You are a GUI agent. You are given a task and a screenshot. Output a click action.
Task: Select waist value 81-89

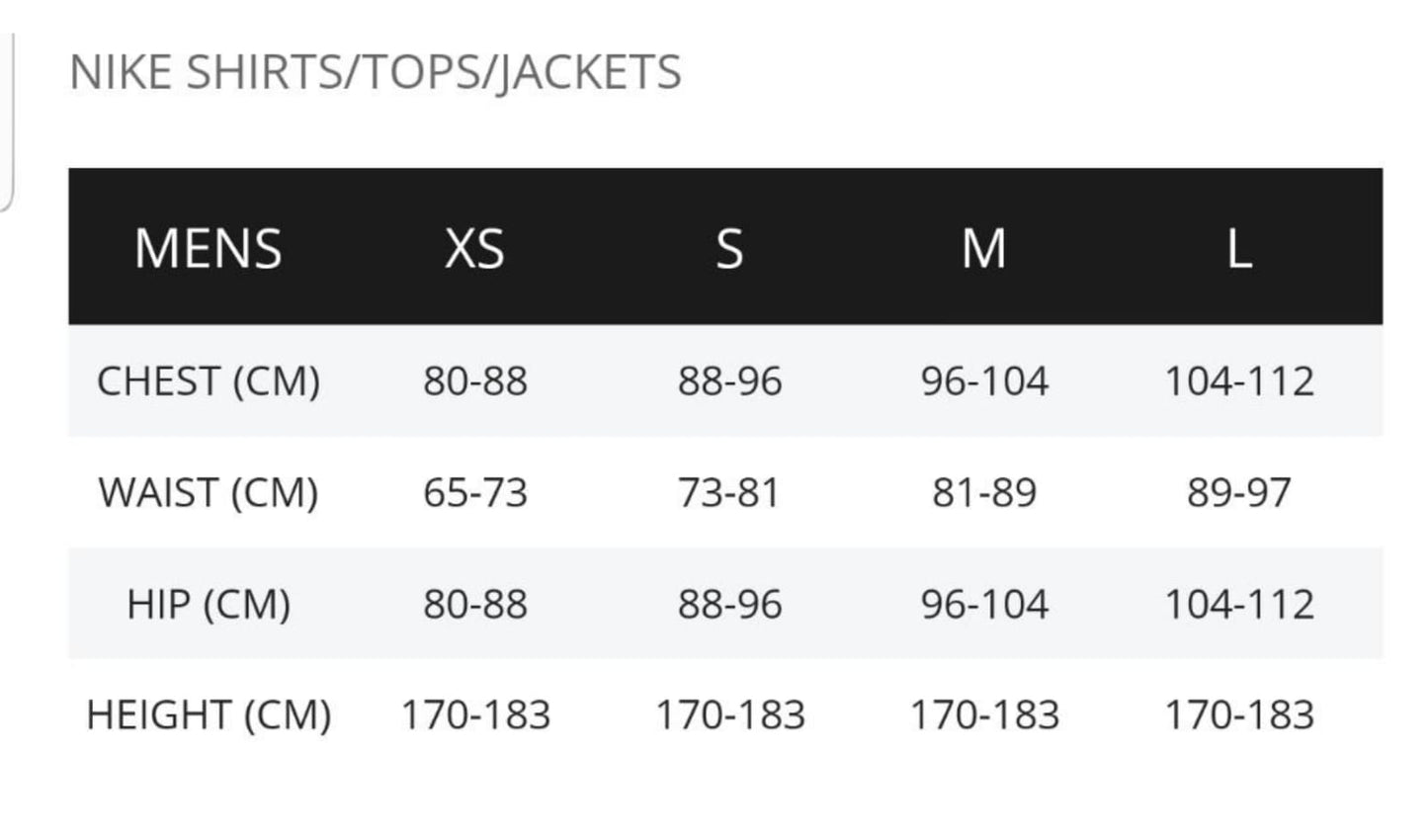click(x=984, y=492)
